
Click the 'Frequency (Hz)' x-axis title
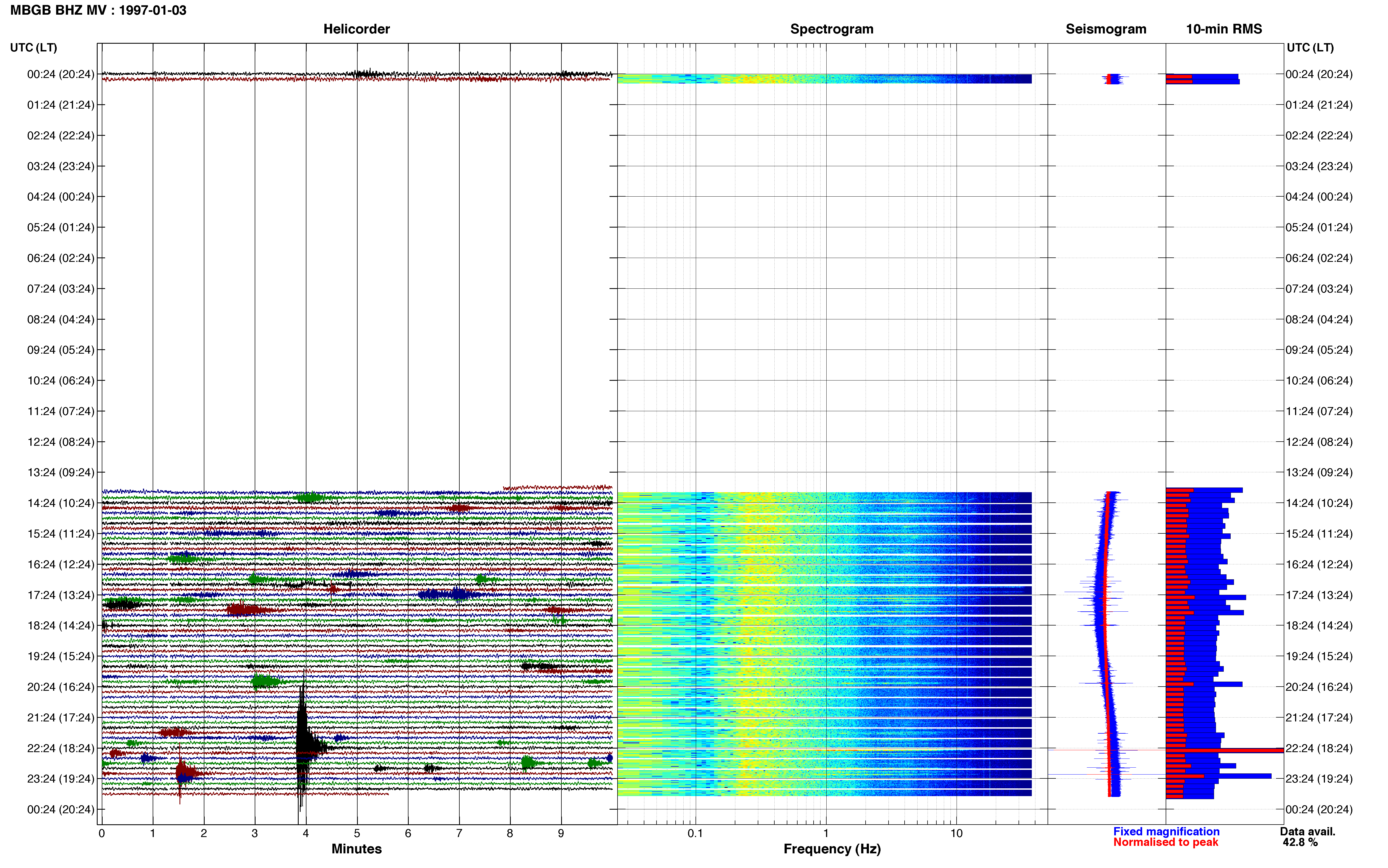tap(832, 849)
